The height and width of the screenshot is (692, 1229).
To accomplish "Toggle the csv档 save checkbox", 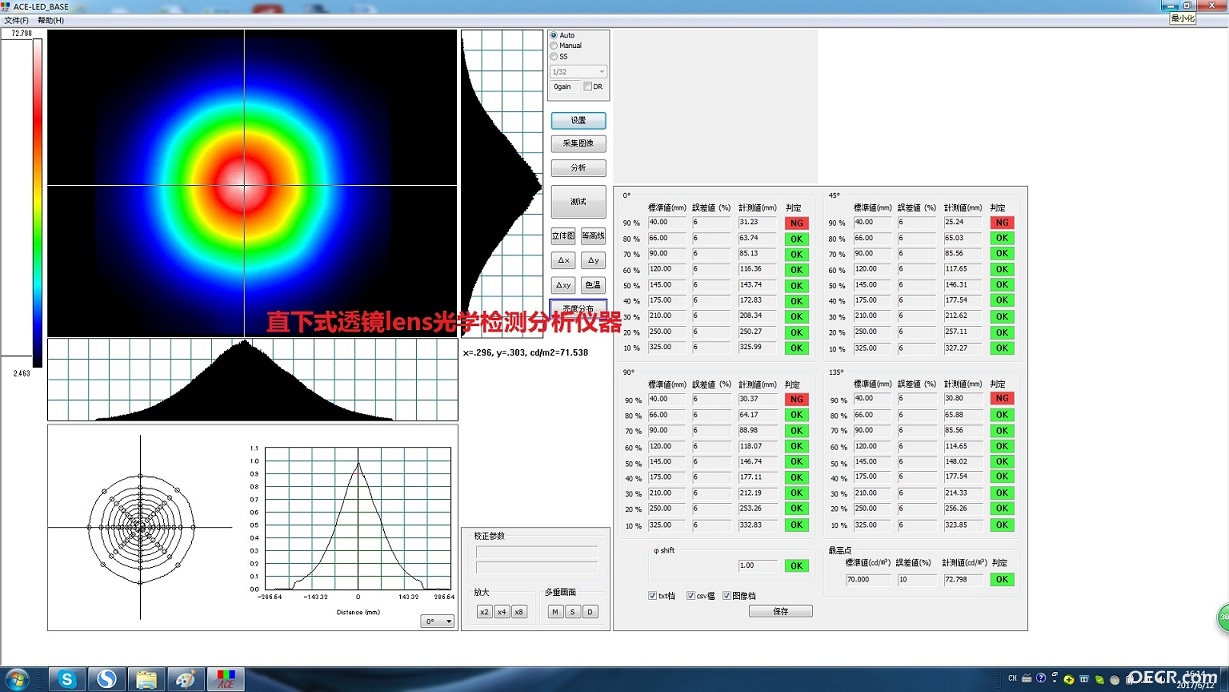I will click(701, 596).
